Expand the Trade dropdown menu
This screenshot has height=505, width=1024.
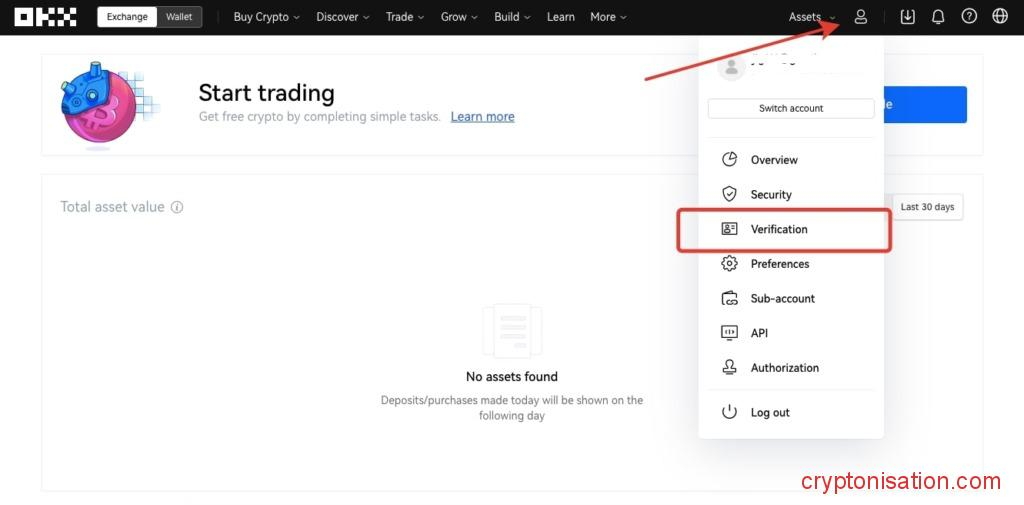pyautogui.click(x=404, y=17)
